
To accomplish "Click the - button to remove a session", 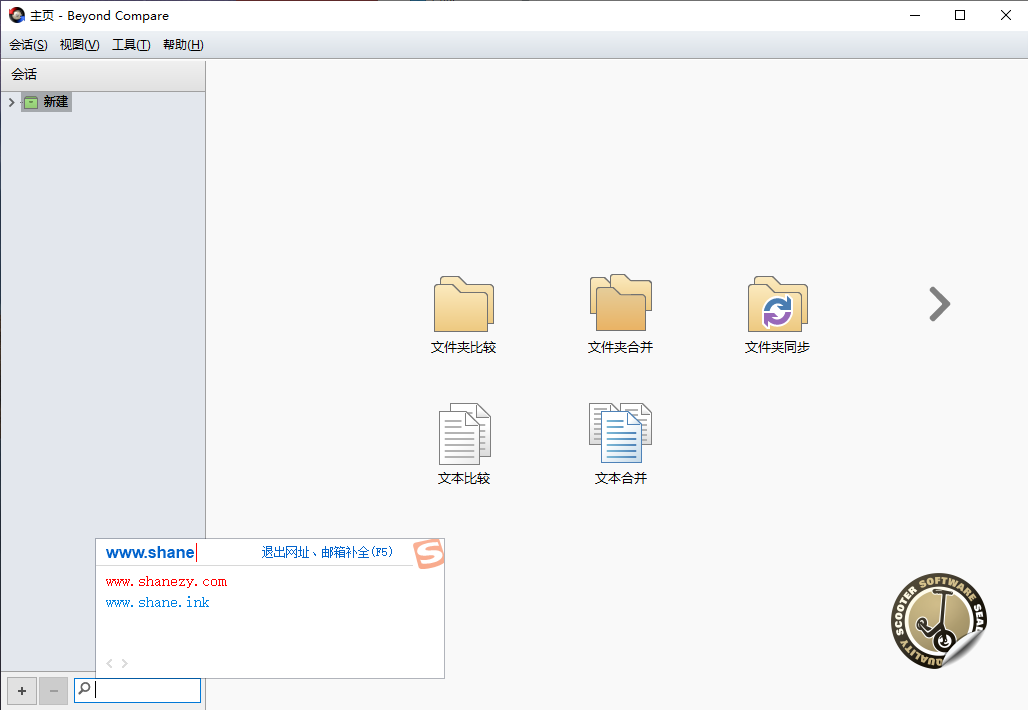I will tap(53, 690).
